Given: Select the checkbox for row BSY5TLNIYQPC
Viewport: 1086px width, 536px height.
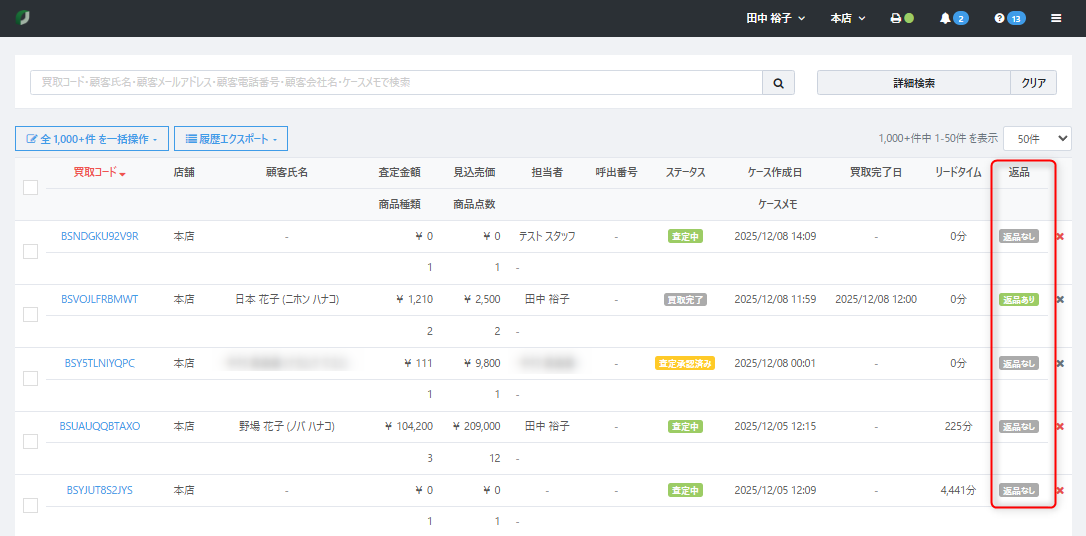Looking at the screenshot, I should pos(30,378).
